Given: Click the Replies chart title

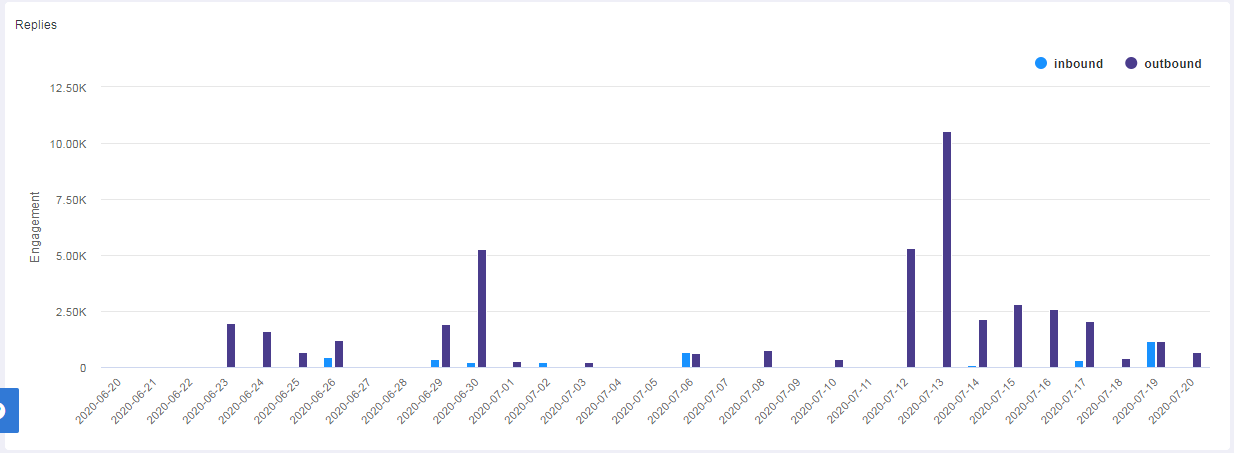Looking at the screenshot, I should click(36, 25).
